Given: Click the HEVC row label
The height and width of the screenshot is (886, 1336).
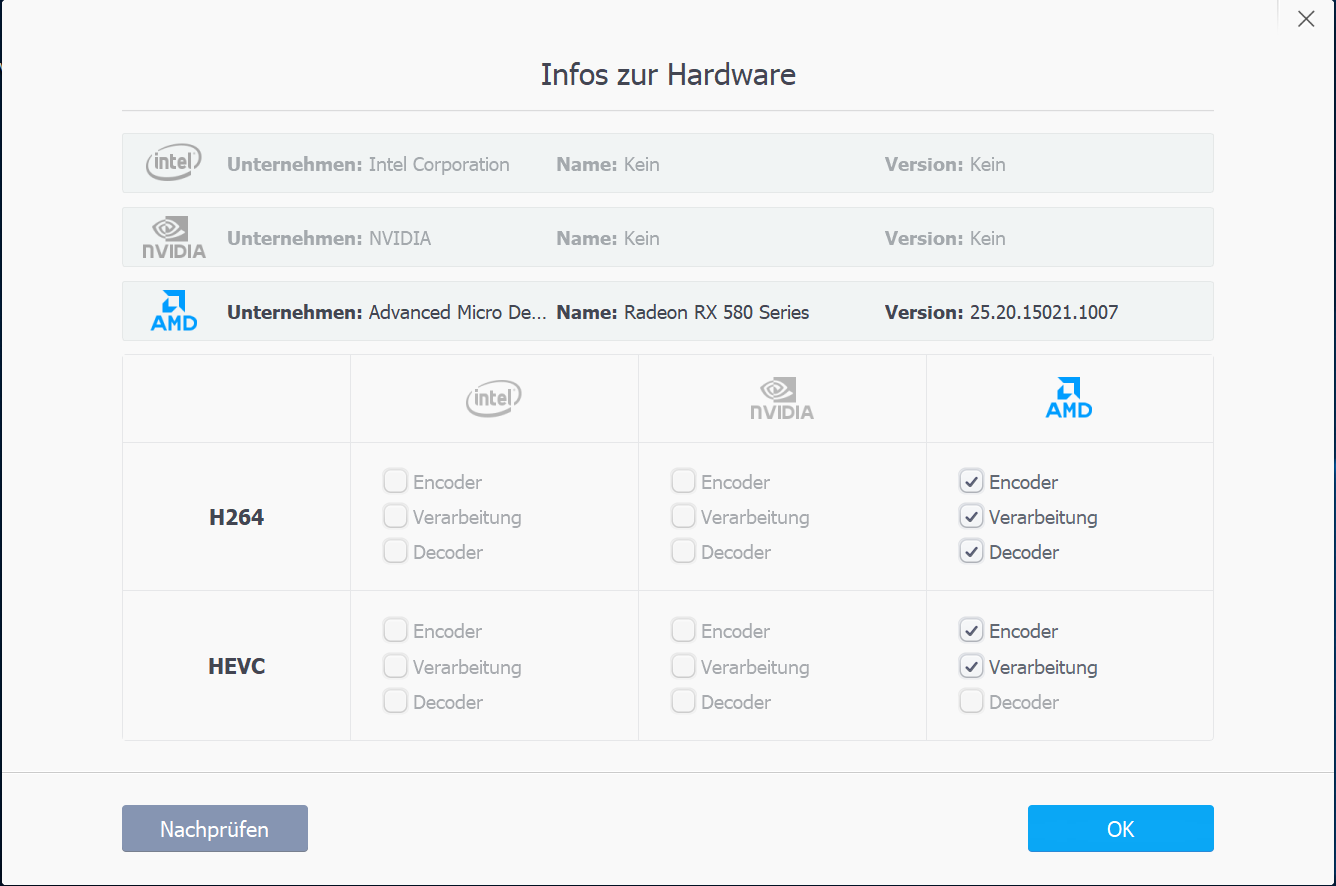Looking at the screenshot, I should 237,666.
